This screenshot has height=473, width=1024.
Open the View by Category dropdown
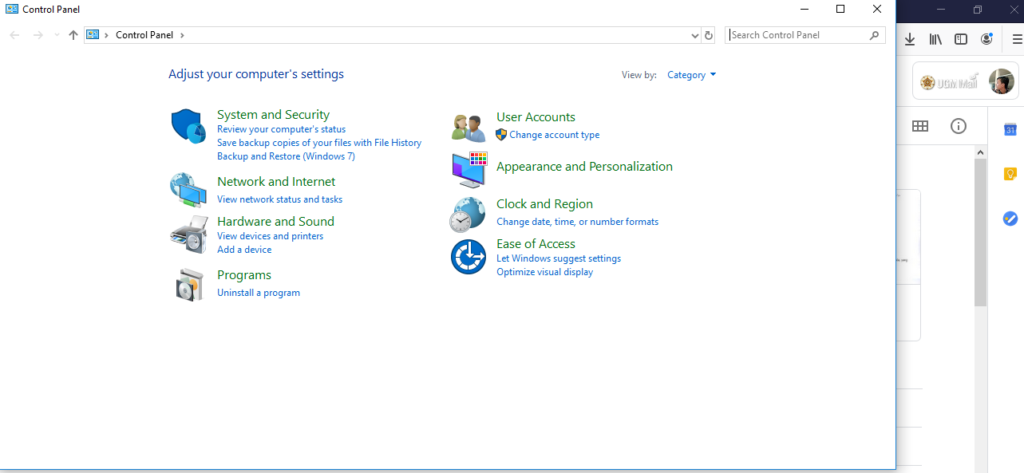point(692,75)
